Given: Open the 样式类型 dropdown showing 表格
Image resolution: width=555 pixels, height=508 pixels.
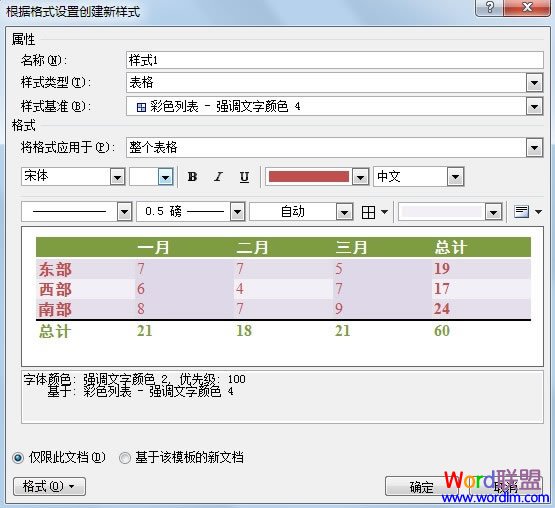Looking at the screenshot, I should point(534,83).
